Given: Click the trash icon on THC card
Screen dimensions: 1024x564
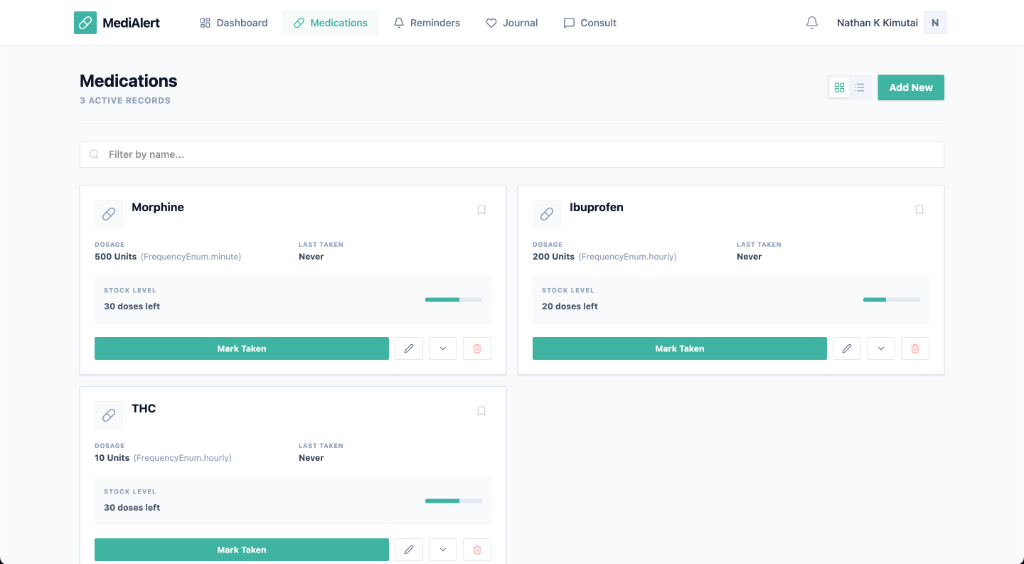Looking at the screenshot, I should (x=477, y=549).
